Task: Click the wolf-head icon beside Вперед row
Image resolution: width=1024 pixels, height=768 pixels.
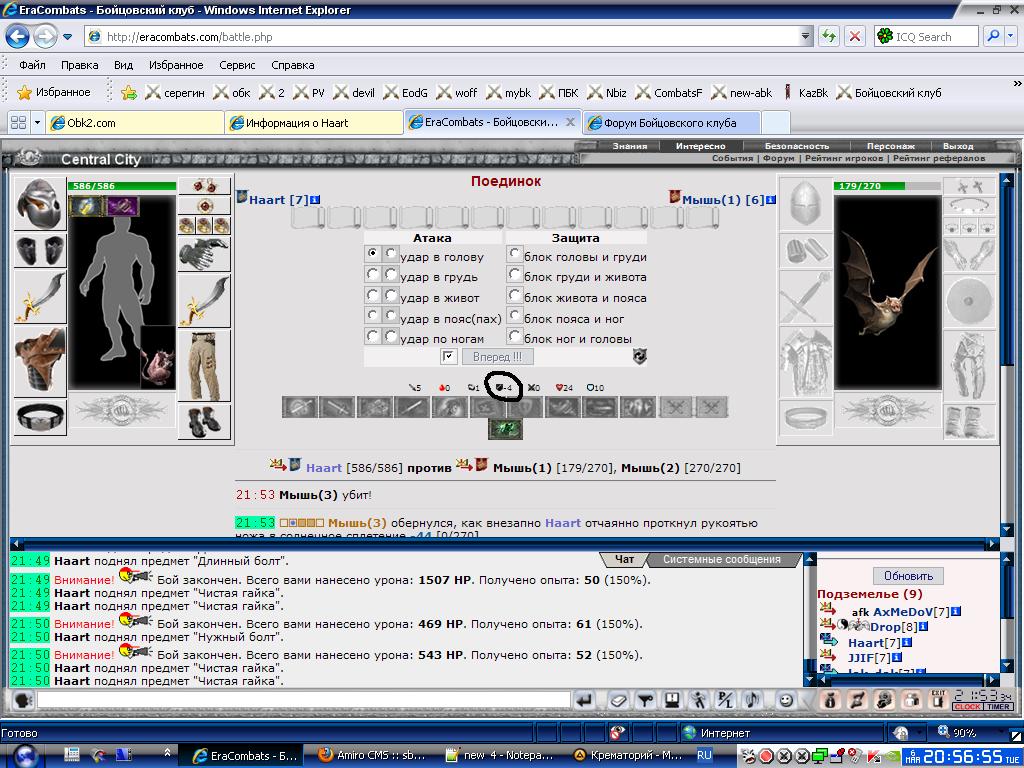Action: pos(639,357)
